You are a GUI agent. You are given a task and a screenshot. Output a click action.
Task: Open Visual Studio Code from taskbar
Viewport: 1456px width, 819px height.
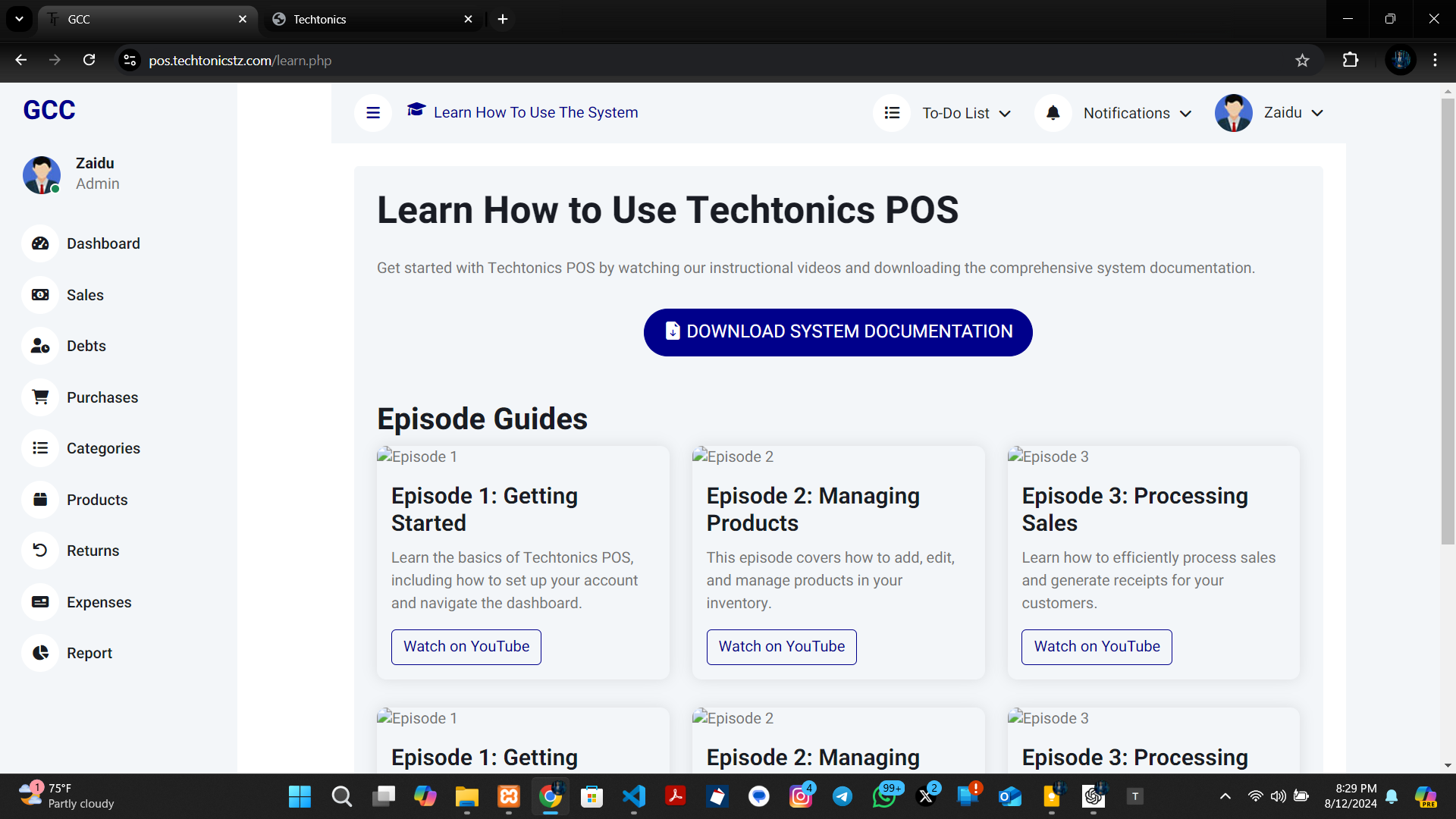(x=634, y=796)
